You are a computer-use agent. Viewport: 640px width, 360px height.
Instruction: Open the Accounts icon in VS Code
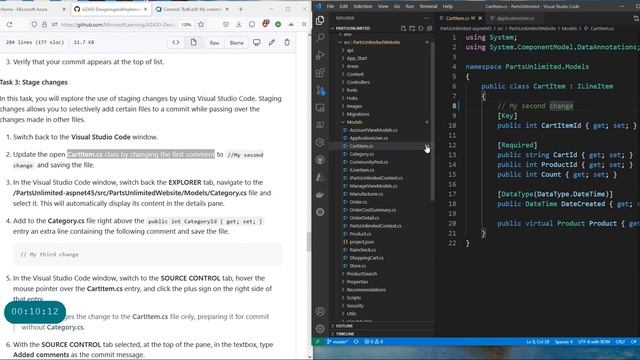[320, 311]
